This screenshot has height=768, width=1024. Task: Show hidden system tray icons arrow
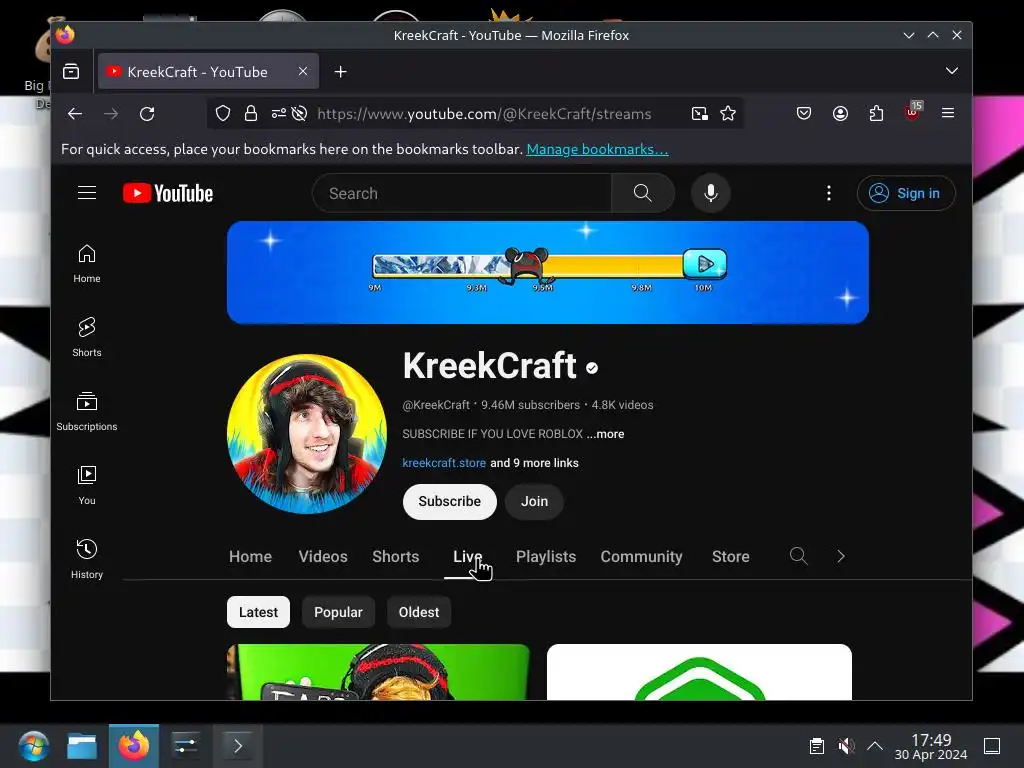click(x=875, y=745)
